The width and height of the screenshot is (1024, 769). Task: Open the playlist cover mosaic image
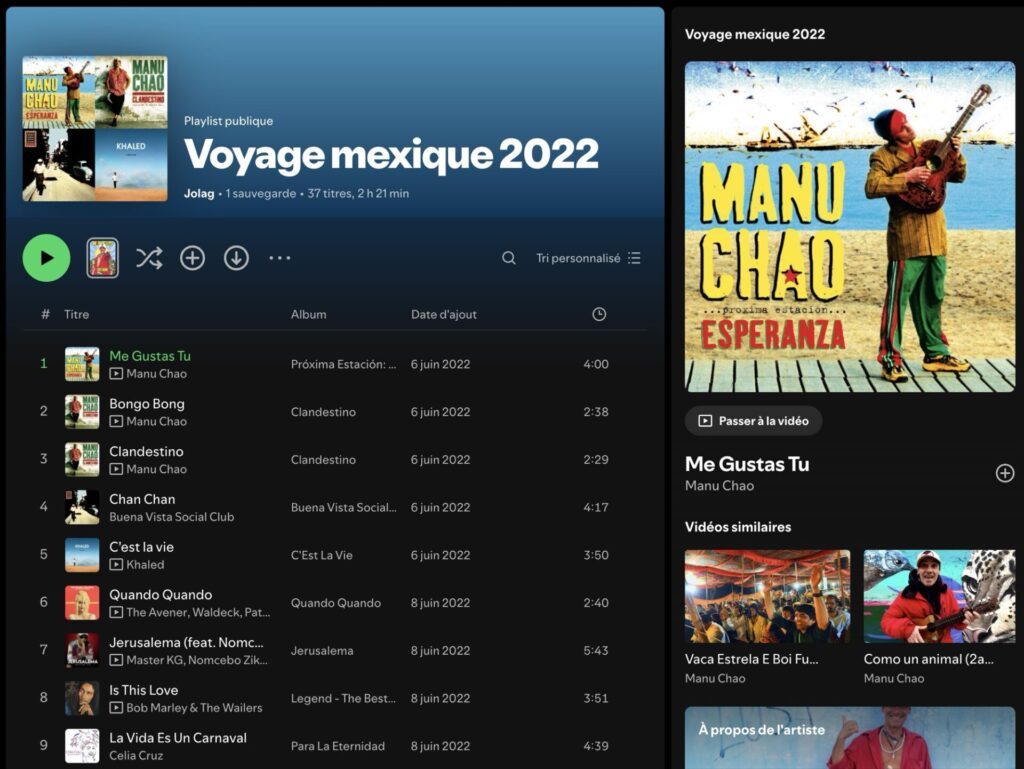(95, 129)
